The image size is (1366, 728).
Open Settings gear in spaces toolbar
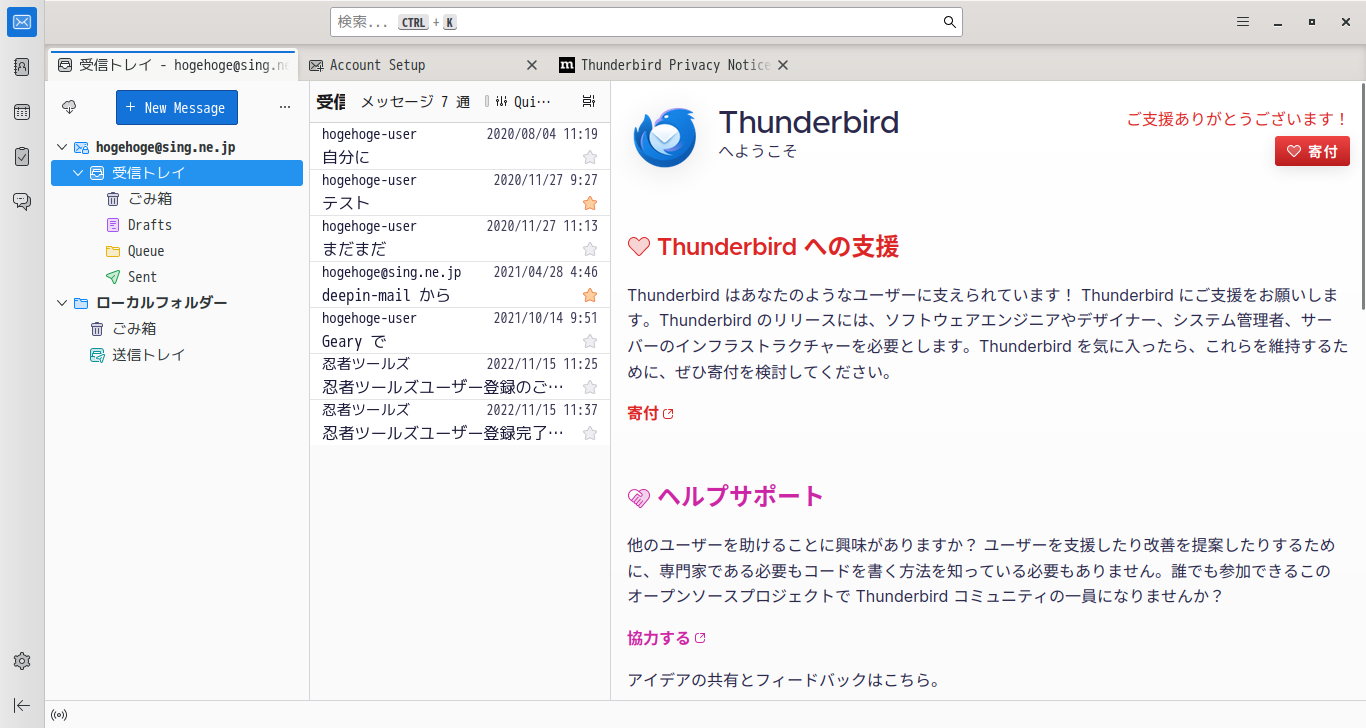[x=22, y=661]
